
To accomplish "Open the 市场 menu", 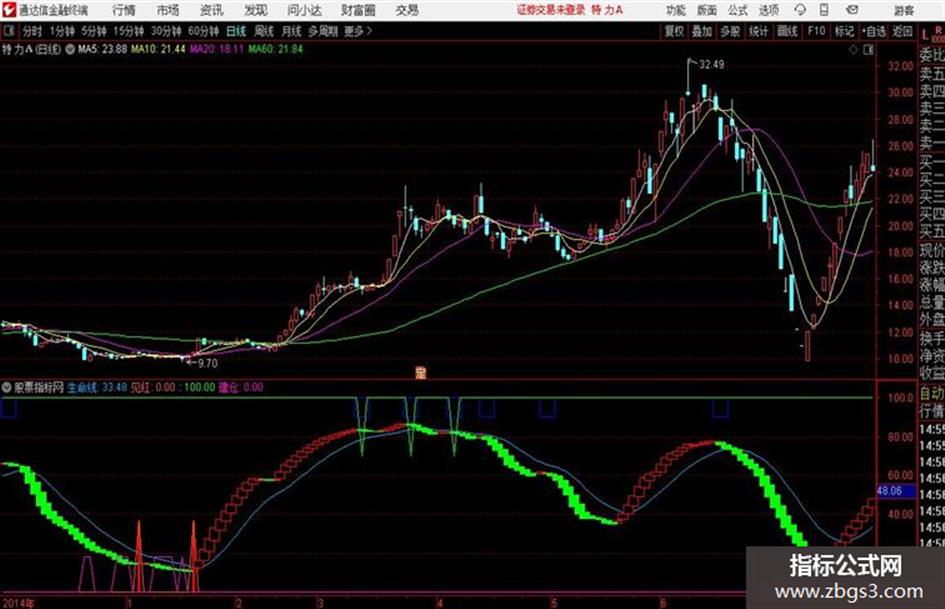I will [x=168, y=10].
